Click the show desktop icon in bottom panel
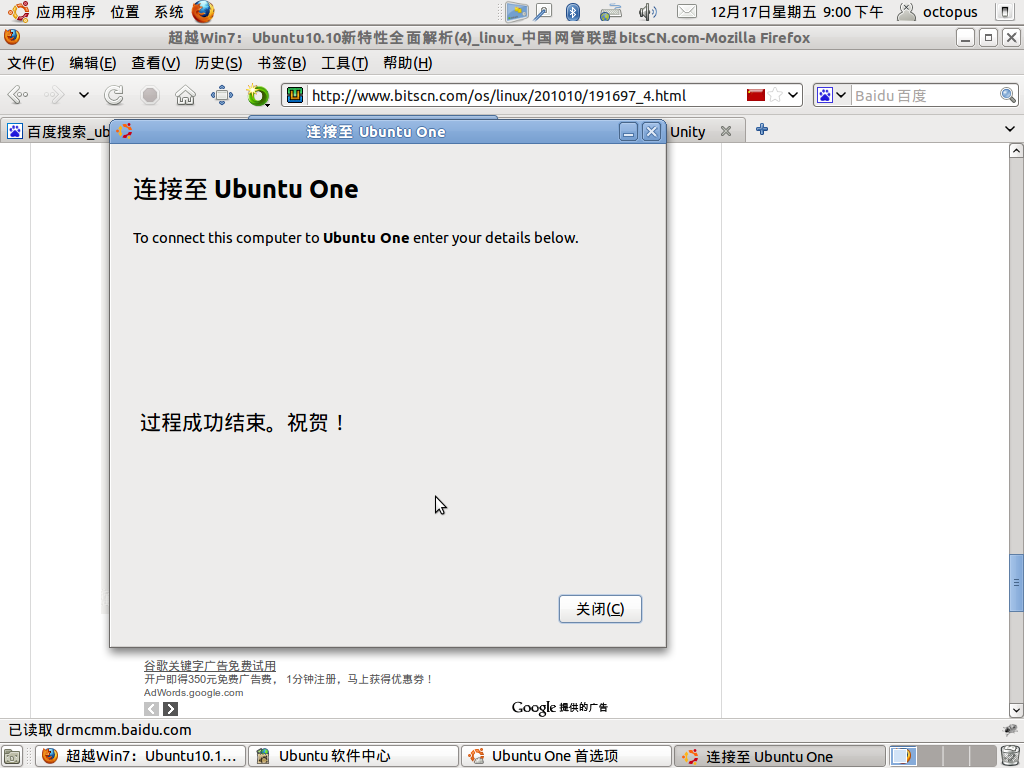The width and height of the screenshot is (1024, 768). pyautogui.click(x=12, y=756)
